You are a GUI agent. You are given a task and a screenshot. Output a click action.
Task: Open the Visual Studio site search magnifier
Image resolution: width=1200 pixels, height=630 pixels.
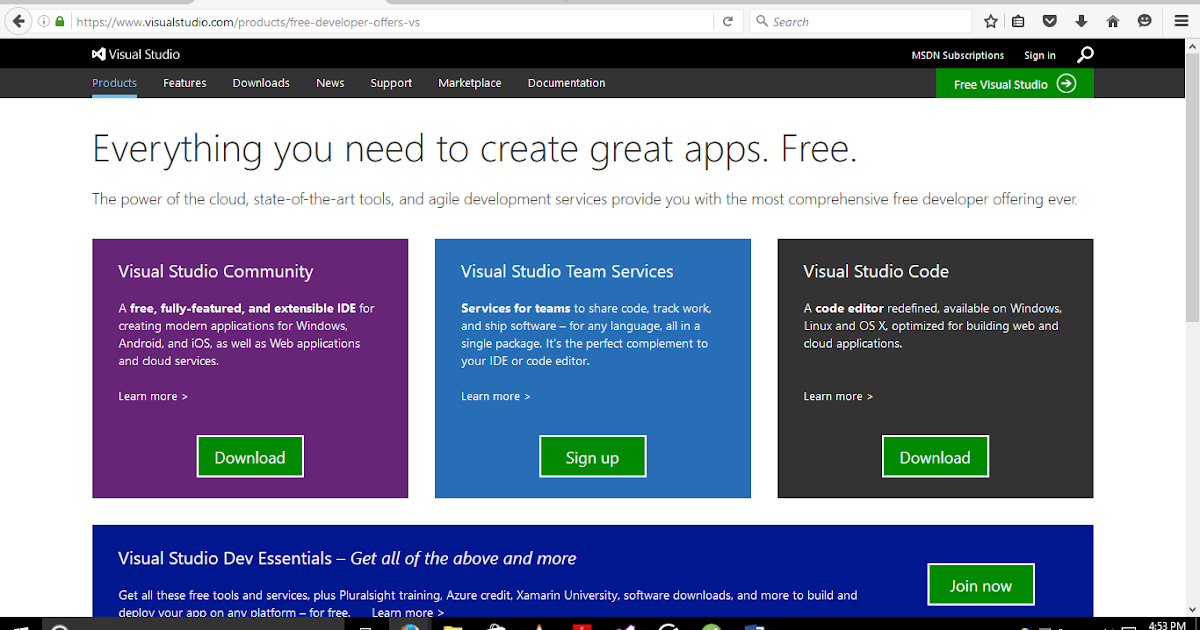pos(1085,55)
